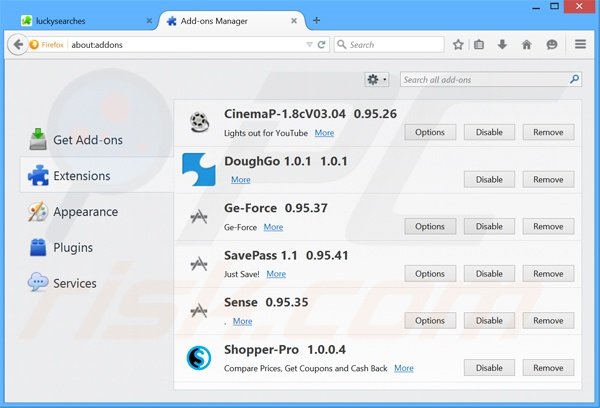
Task: Show More details for DoughGo
Action: 241,180
